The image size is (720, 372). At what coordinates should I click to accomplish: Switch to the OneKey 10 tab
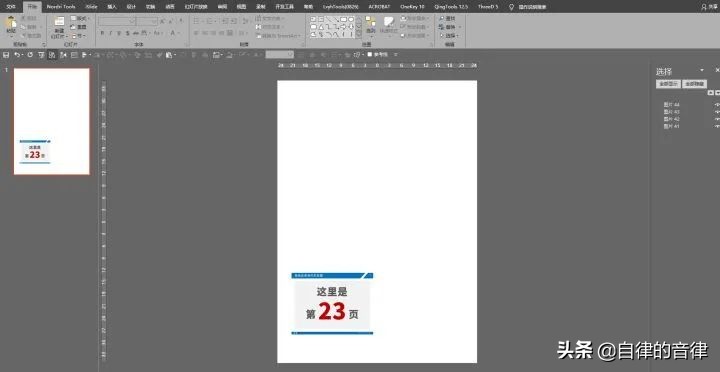tap(412, 7)
